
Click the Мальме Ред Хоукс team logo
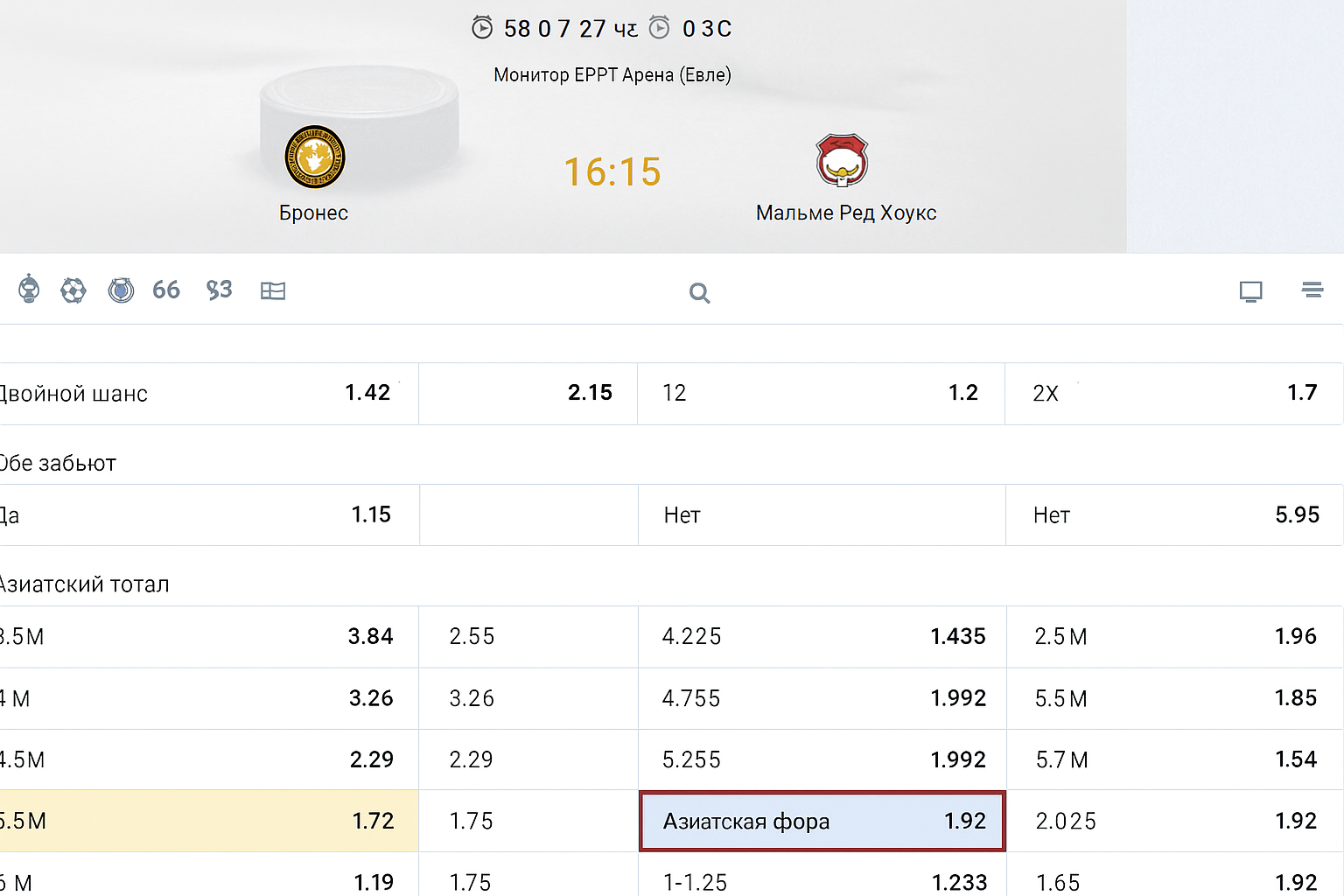click(842, 160)
